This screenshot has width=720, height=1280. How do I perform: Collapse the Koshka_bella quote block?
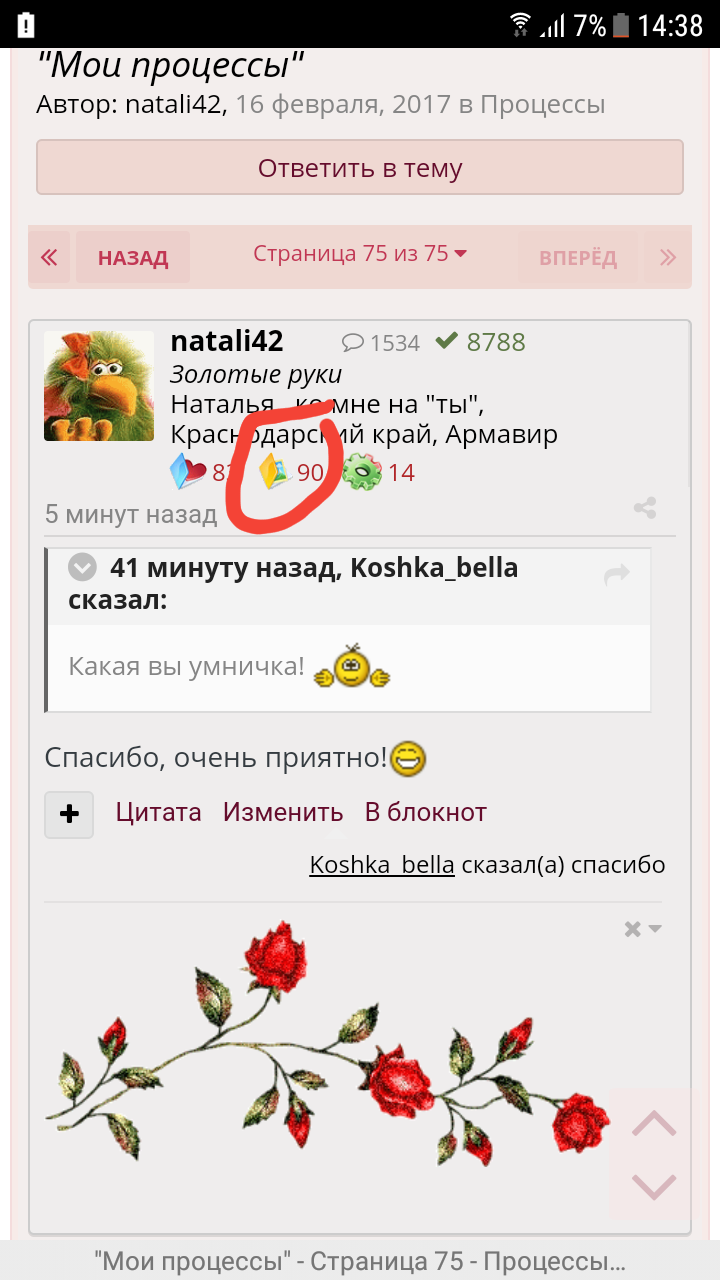pos(82,569)
